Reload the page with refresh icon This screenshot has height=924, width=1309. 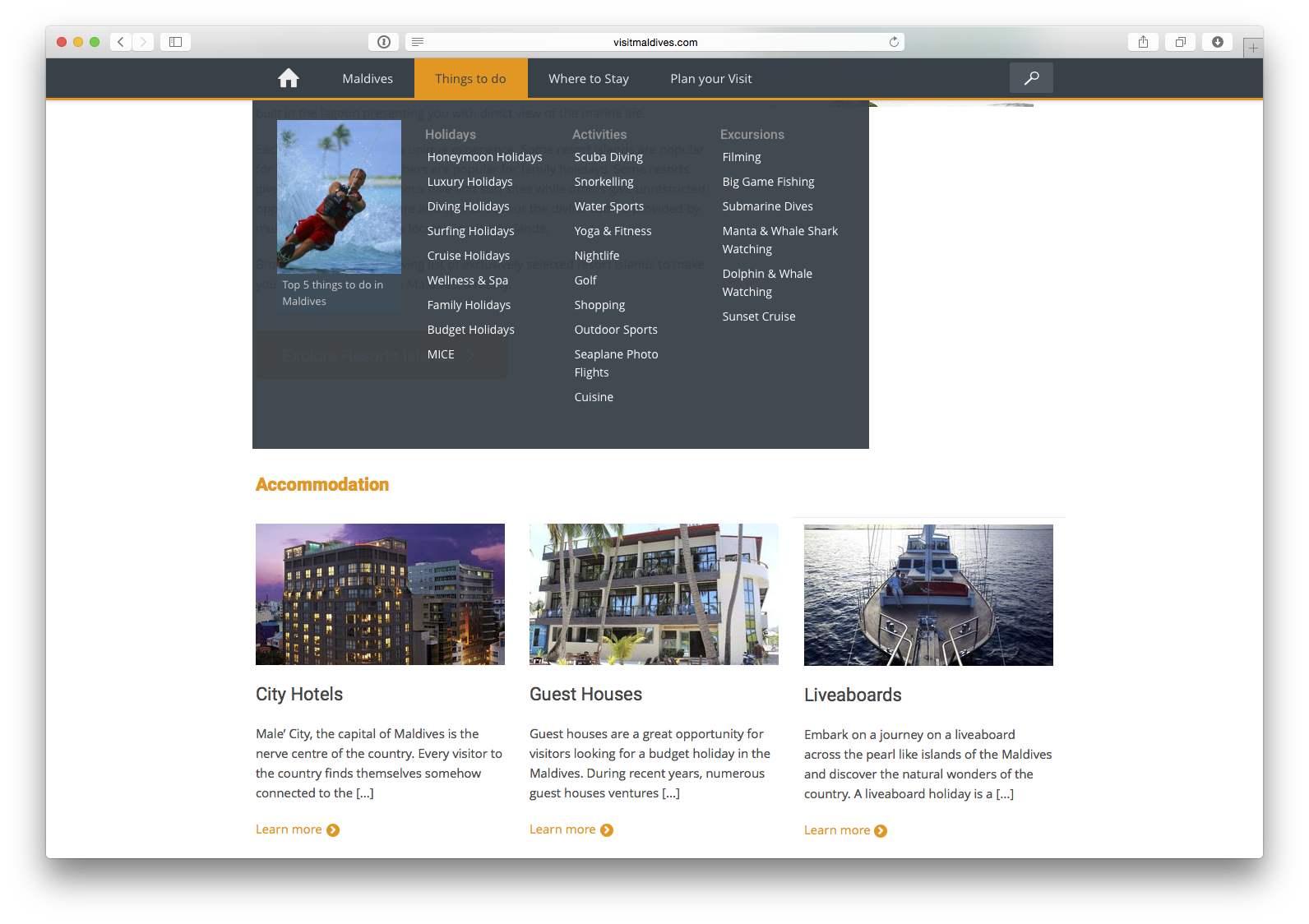[x=894, y=42]
